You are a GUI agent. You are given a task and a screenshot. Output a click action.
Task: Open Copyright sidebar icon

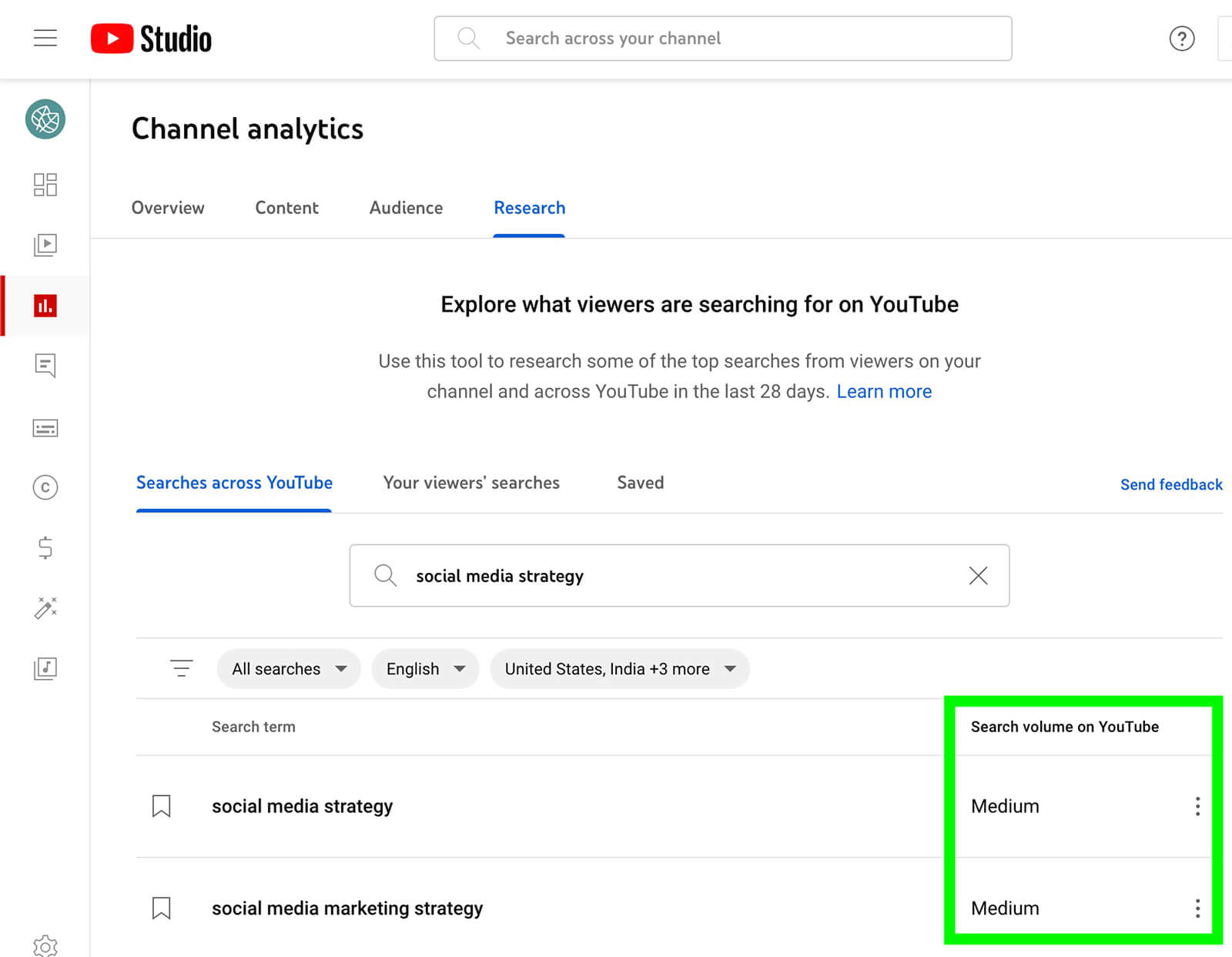[45, 487]
